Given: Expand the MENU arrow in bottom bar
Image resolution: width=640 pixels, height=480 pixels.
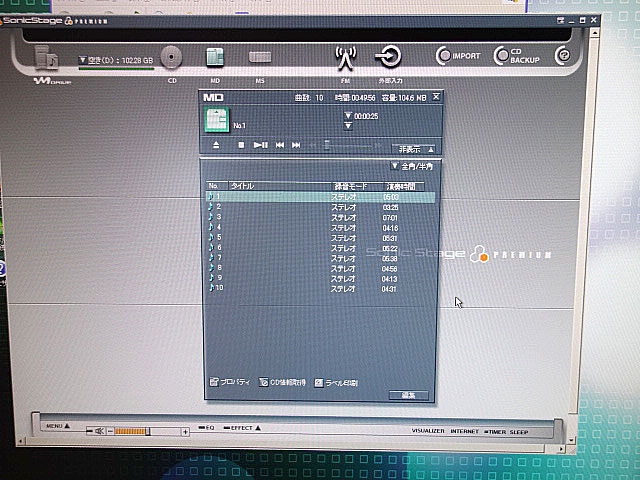Looking at the screenshot, I should [x=67, y=426].
